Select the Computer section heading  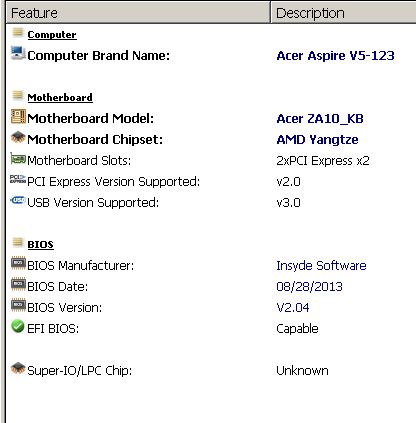52,35
